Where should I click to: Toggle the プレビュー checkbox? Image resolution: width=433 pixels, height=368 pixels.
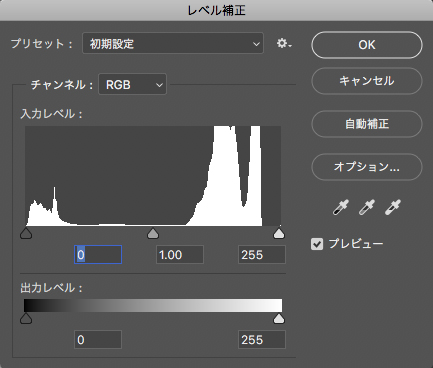click(x=317, y=244)
